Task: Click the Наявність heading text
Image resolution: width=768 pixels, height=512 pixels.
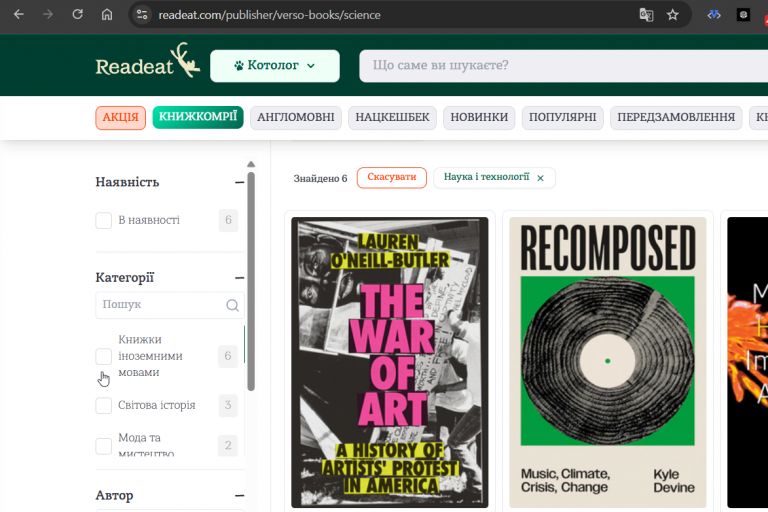Action: (127, 182)
